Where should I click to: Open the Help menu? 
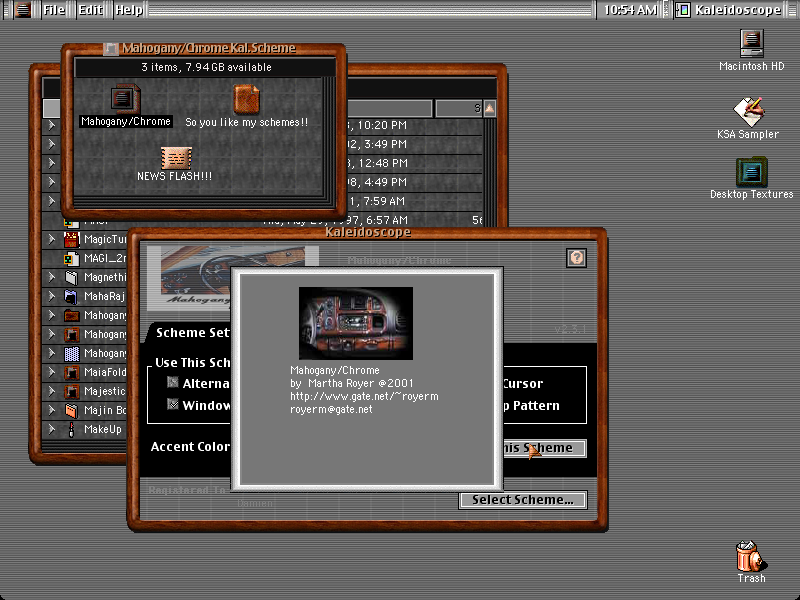click(x=129, y=10)
